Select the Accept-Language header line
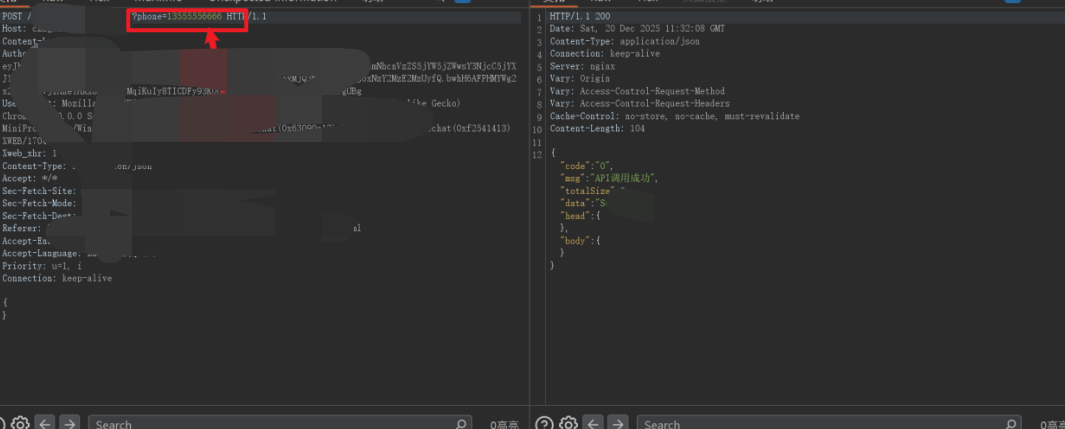This screenshot has width=1065, height=429. pyautogui.click(x=79, y=253)
